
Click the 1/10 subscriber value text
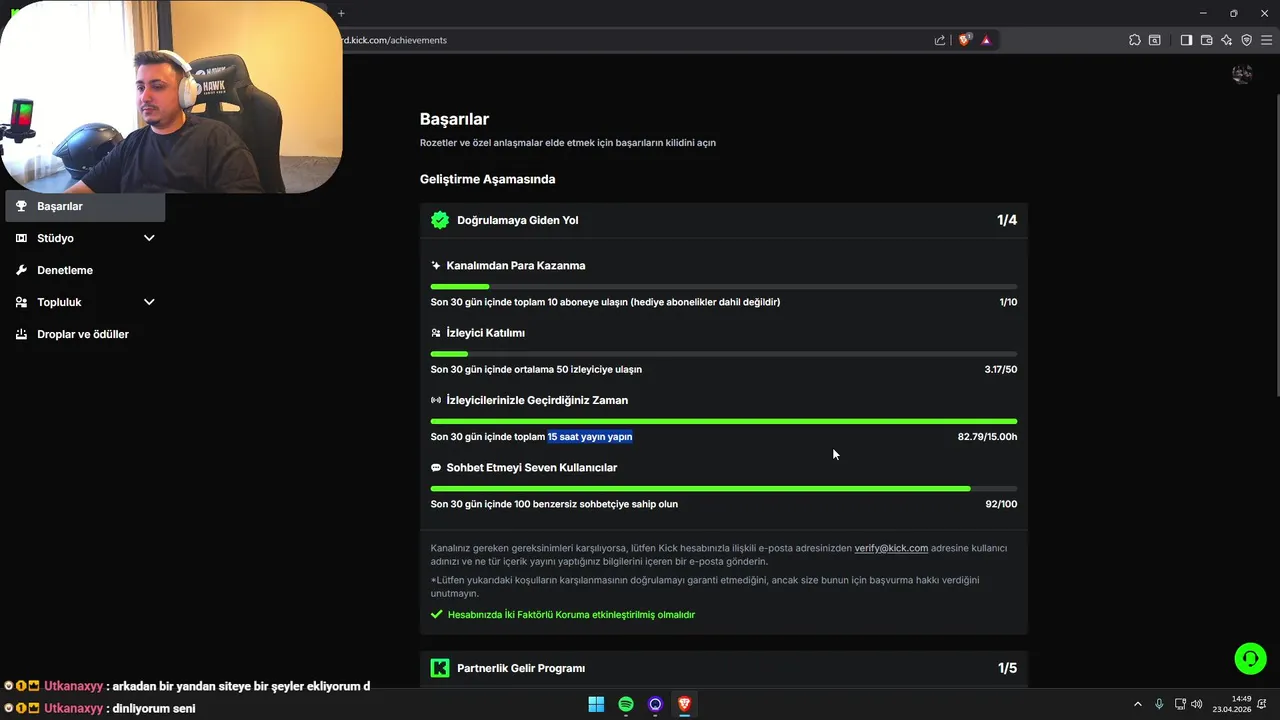1008,302
